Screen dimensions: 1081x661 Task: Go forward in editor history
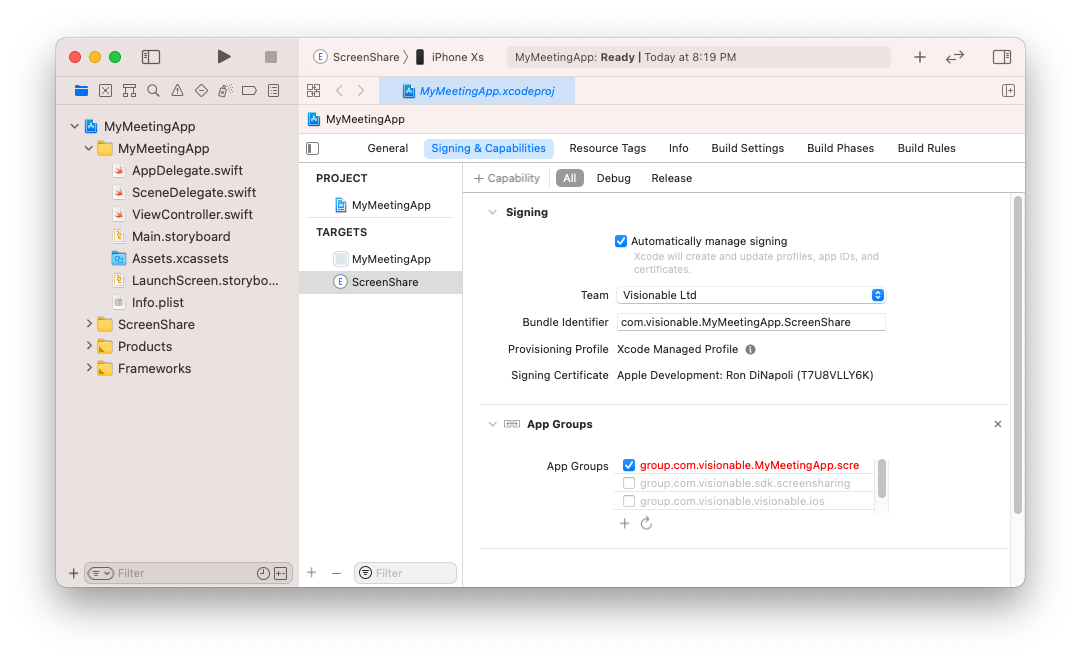(x=361, y=90)
